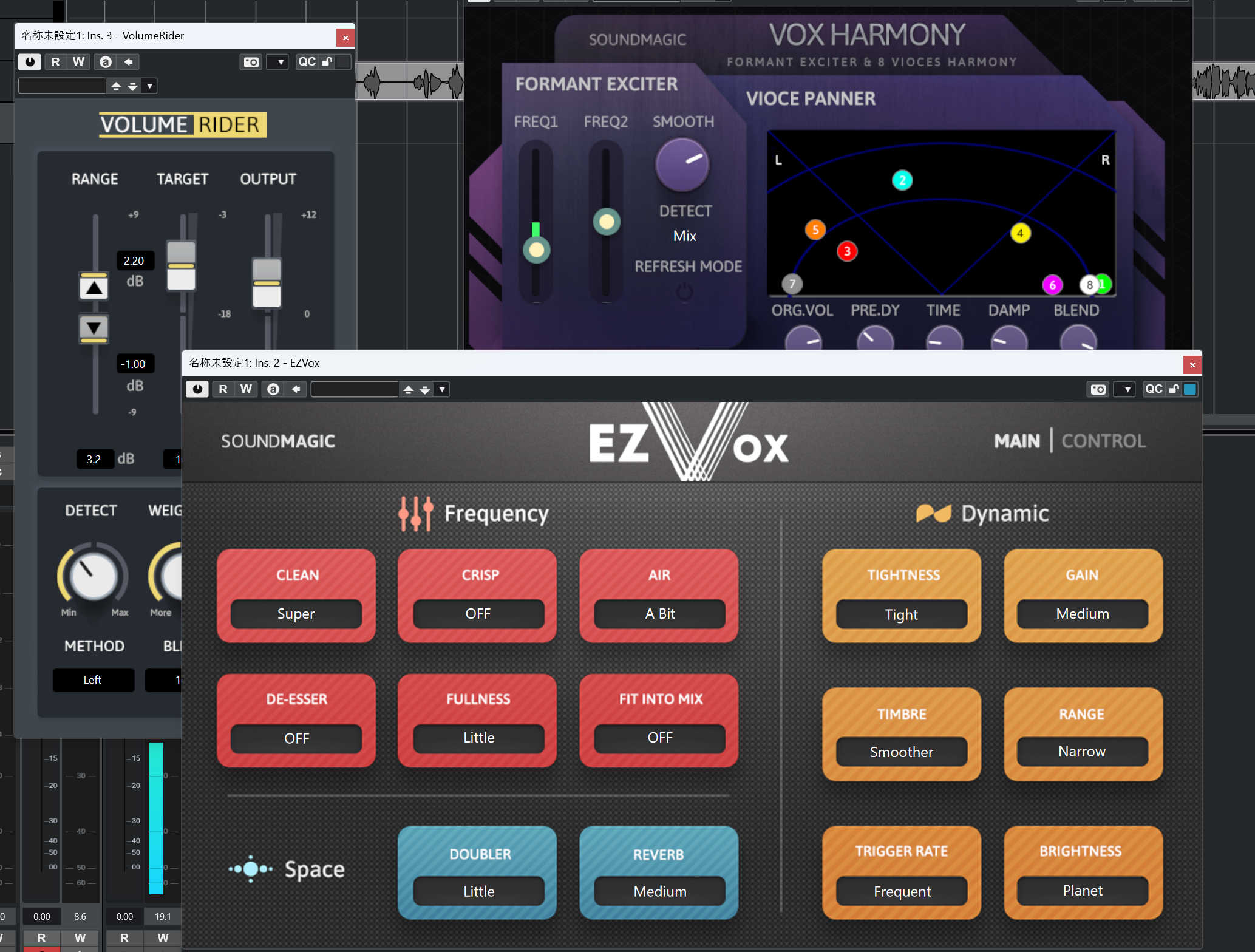Click VolumeRider range down arrow handle
Screen dimensions: 1255x952
[94, 328]
